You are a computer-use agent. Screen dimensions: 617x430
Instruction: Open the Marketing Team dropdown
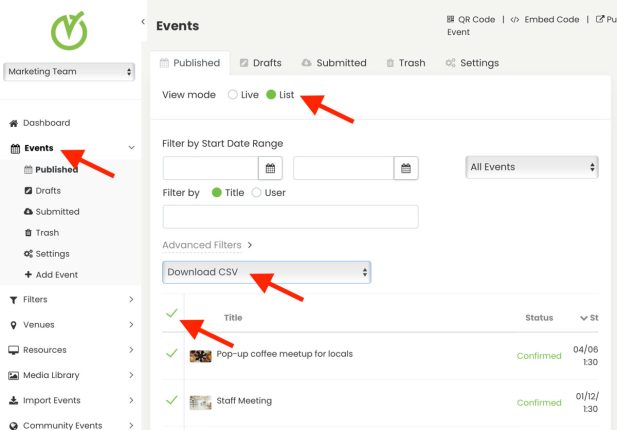click(69, 72)
